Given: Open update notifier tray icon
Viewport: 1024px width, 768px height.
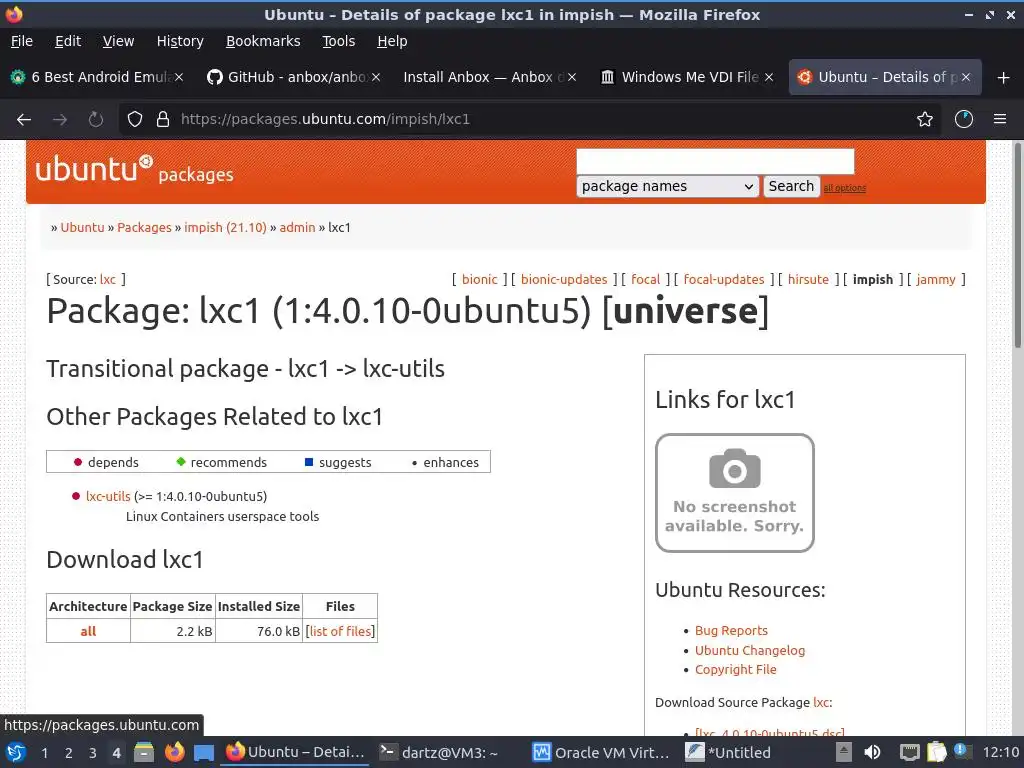Looking at the screenshot, I should (x=962, y=751).
